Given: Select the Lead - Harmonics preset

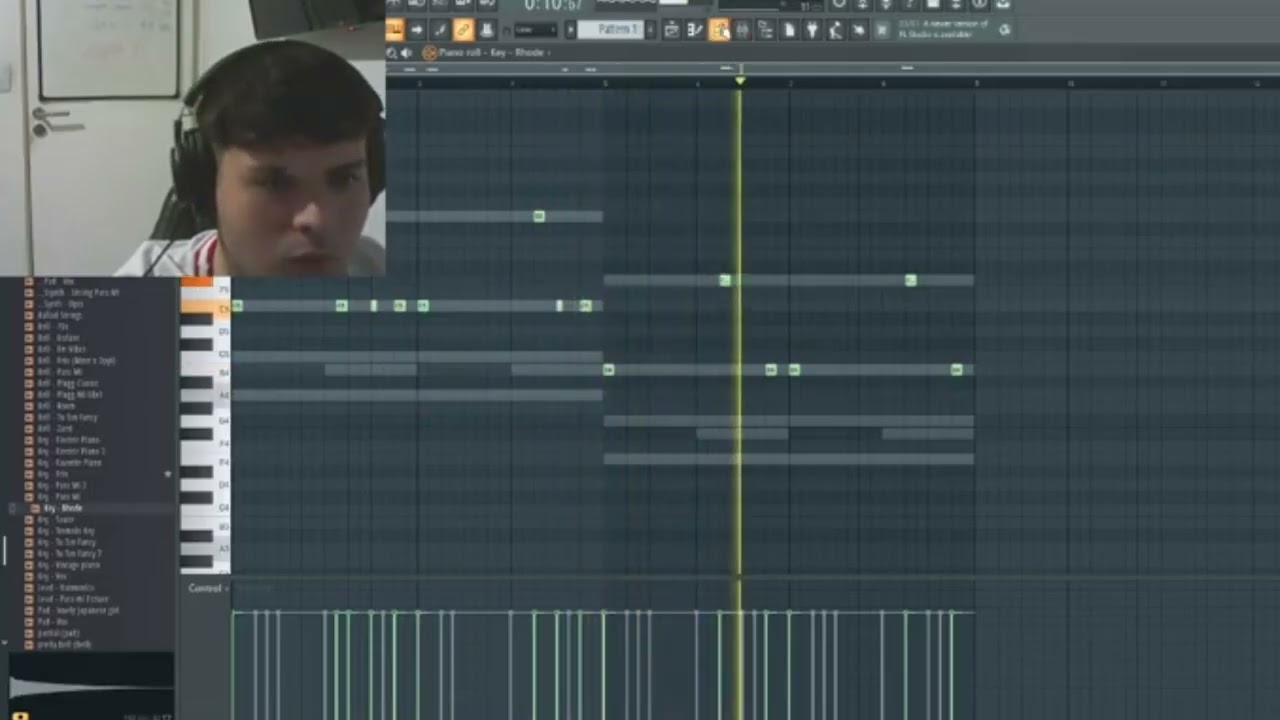Looking at the screenshot, I should click(66, 588).
